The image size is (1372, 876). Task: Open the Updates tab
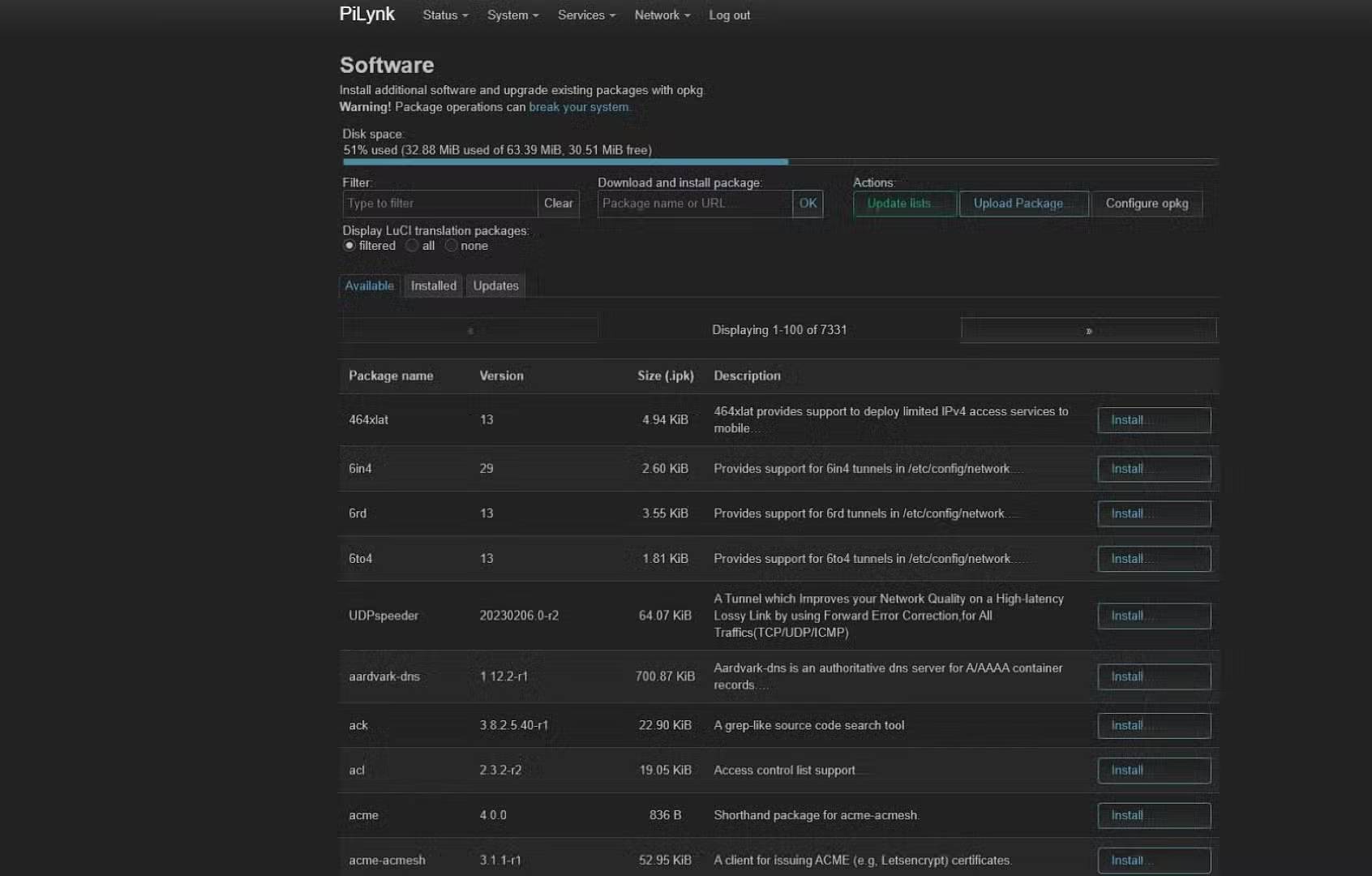[495, 286]
